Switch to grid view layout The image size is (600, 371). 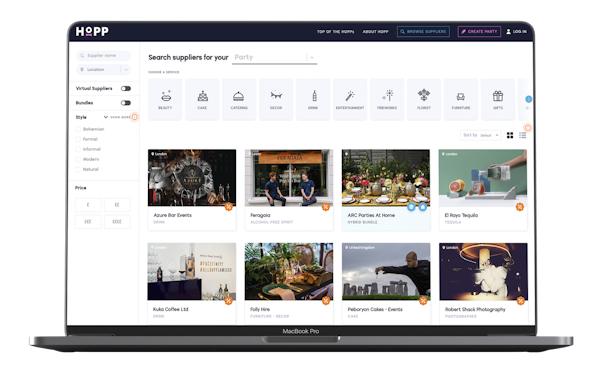pos(510,135)
